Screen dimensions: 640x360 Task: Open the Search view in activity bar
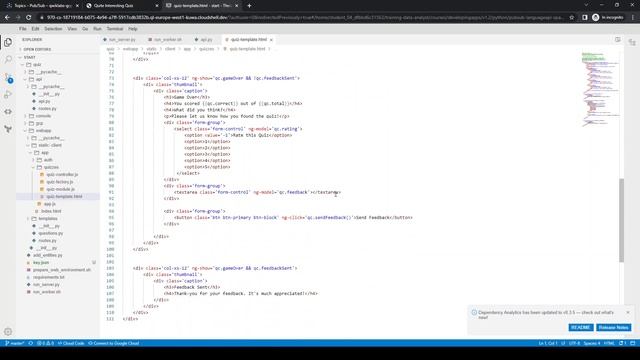point(8,60)
